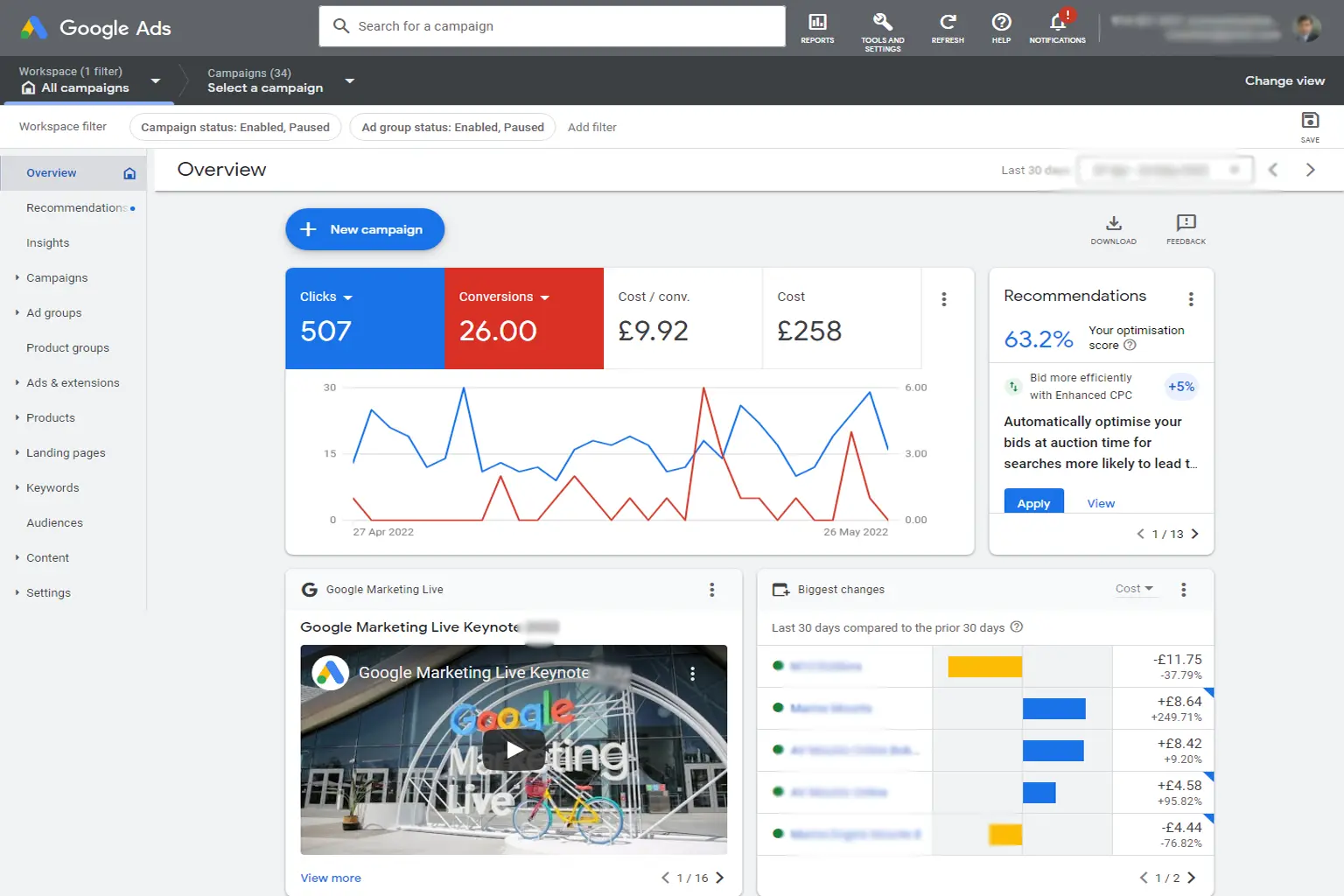Click the campaign search field
Viewport: 1344px width, 896px height.
(x=552, y=26)
